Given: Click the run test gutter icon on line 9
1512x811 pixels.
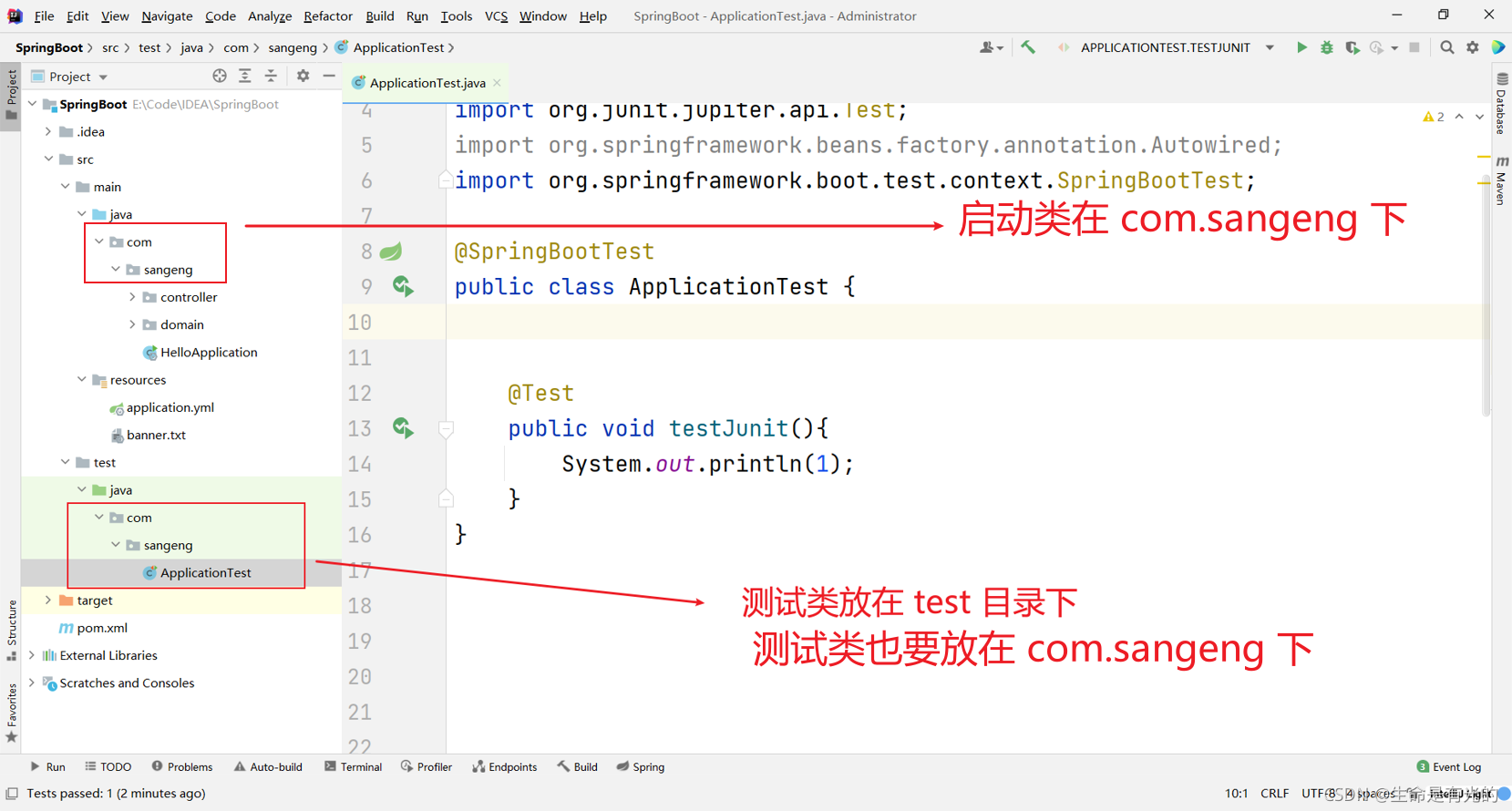Looking at the screenshot, I should [x=403, y=287].
